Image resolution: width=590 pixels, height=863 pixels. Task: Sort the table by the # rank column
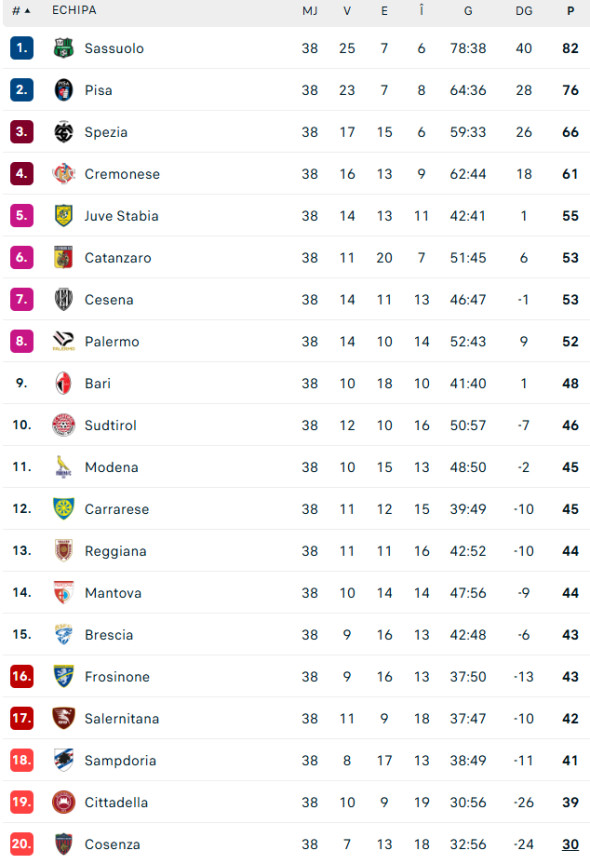click(21, 10)
